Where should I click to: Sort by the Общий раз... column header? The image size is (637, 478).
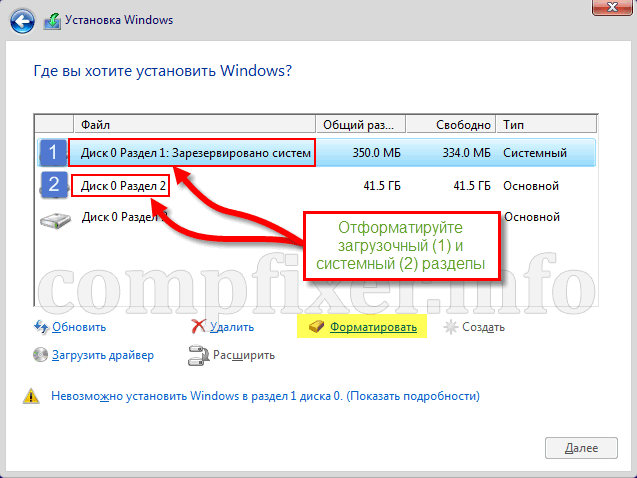coord(360,124)
